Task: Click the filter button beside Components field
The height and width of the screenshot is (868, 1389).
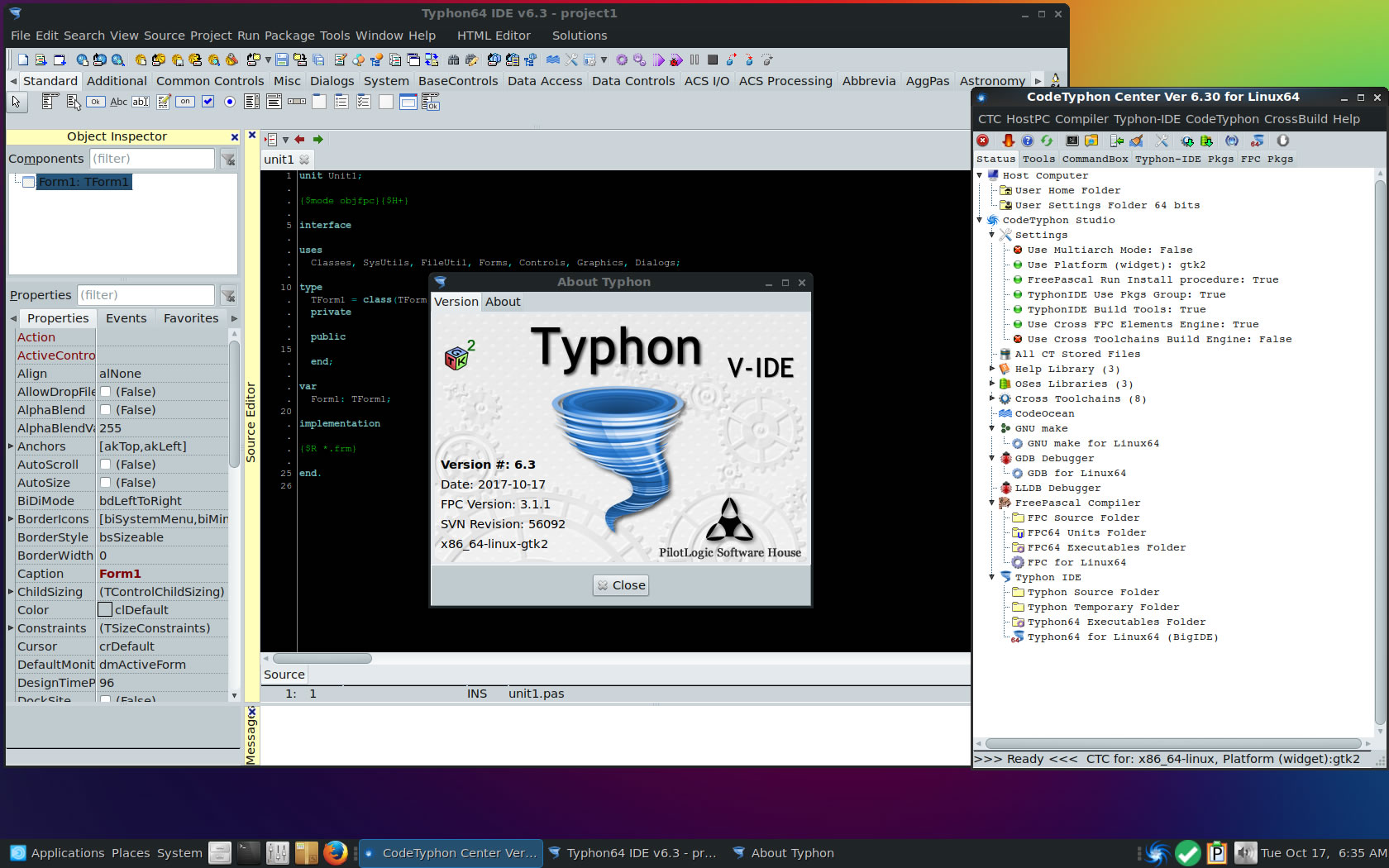Action: (228, 159)
